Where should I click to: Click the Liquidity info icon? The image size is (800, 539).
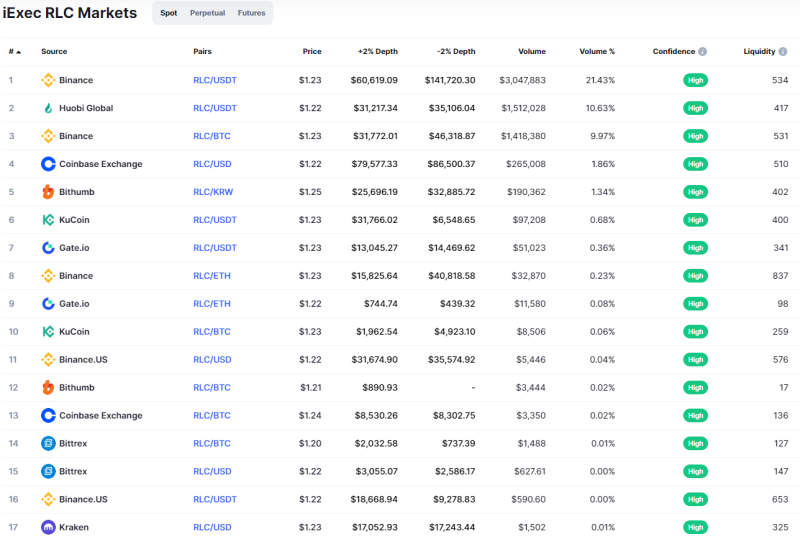783,52
